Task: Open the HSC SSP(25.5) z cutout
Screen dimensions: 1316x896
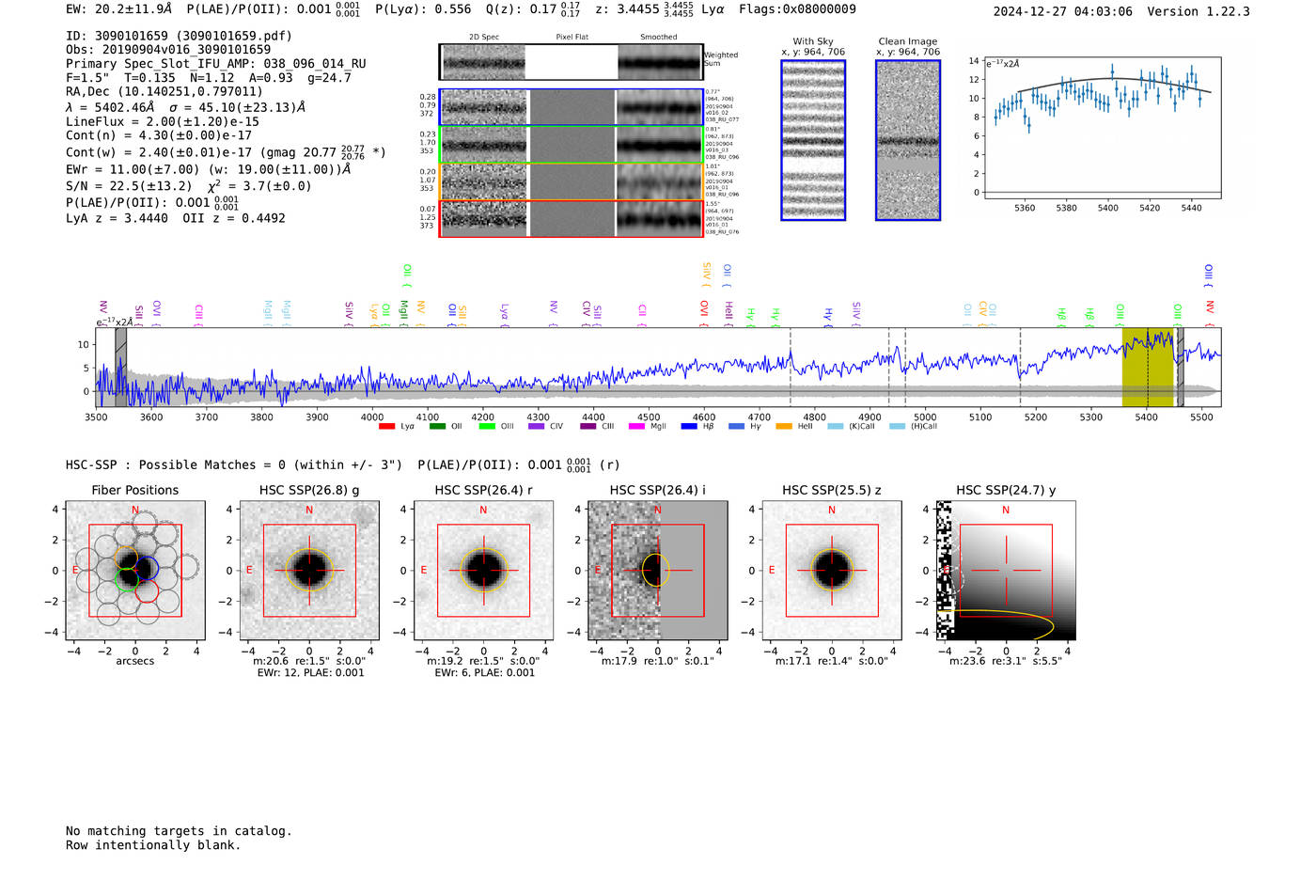Action: [x=832, y=571]
